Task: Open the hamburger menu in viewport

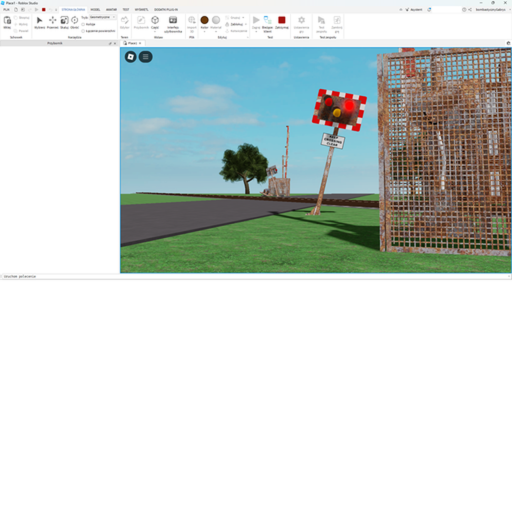Action: pyautogui.click(x=146, y=57)
